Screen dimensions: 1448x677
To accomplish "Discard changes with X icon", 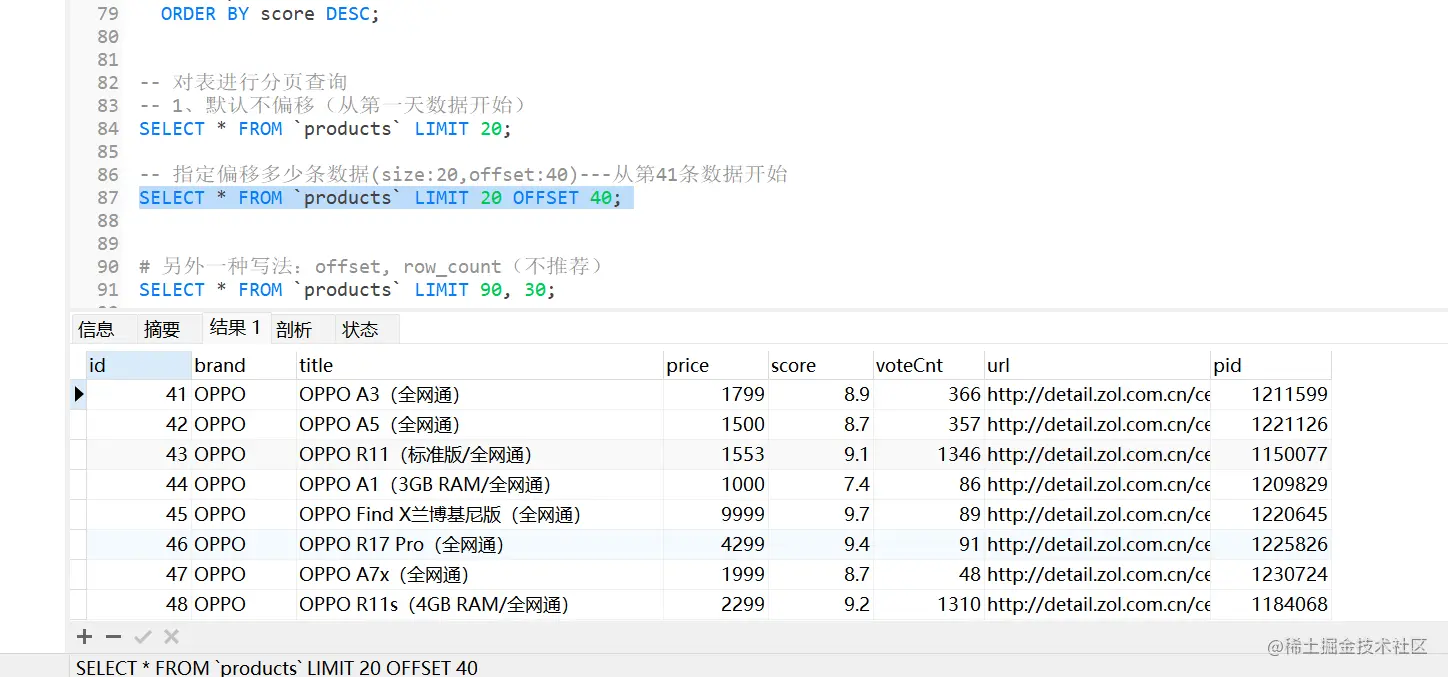I will [171, 637].
